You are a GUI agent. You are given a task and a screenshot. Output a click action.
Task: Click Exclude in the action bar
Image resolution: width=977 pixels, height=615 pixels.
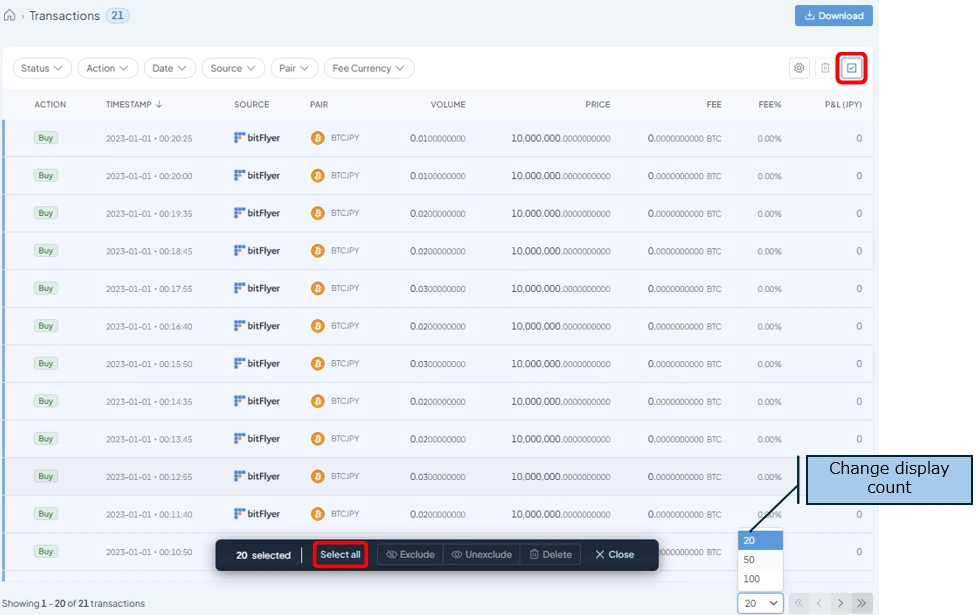tap(411, 555)
